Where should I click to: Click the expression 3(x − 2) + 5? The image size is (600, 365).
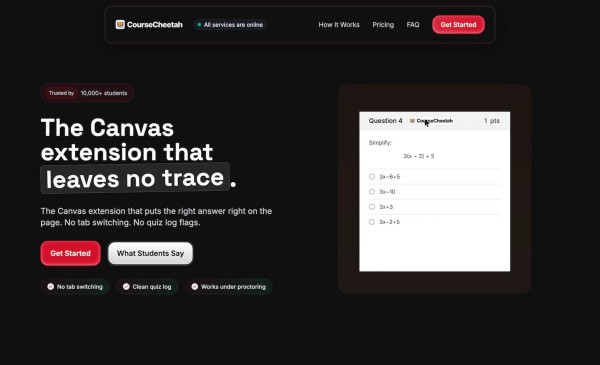[419, 156]
